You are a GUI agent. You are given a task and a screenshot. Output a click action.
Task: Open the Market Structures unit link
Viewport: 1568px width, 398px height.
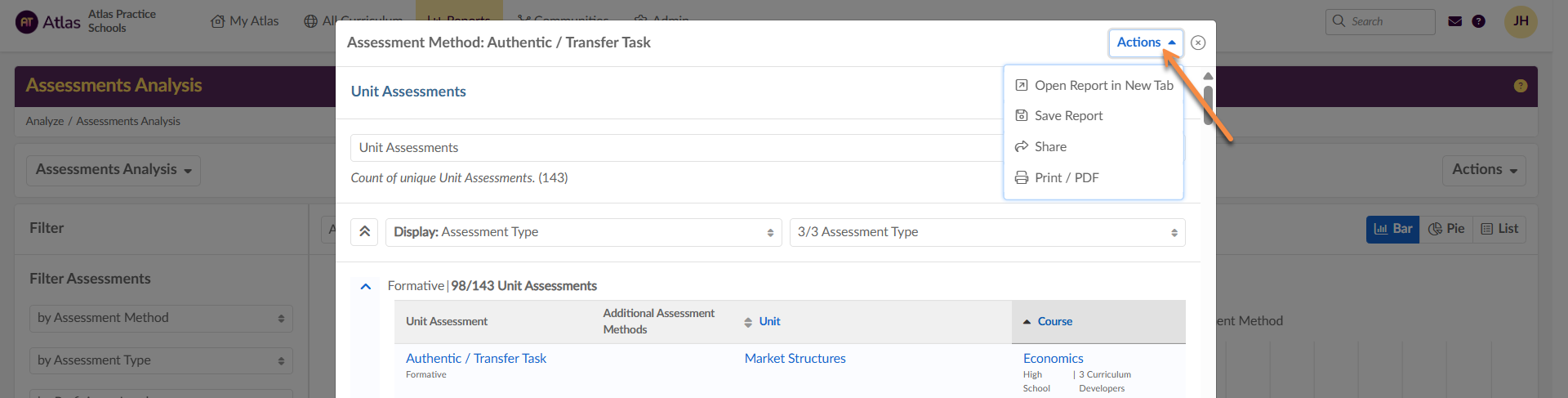[x=795, y=359]
